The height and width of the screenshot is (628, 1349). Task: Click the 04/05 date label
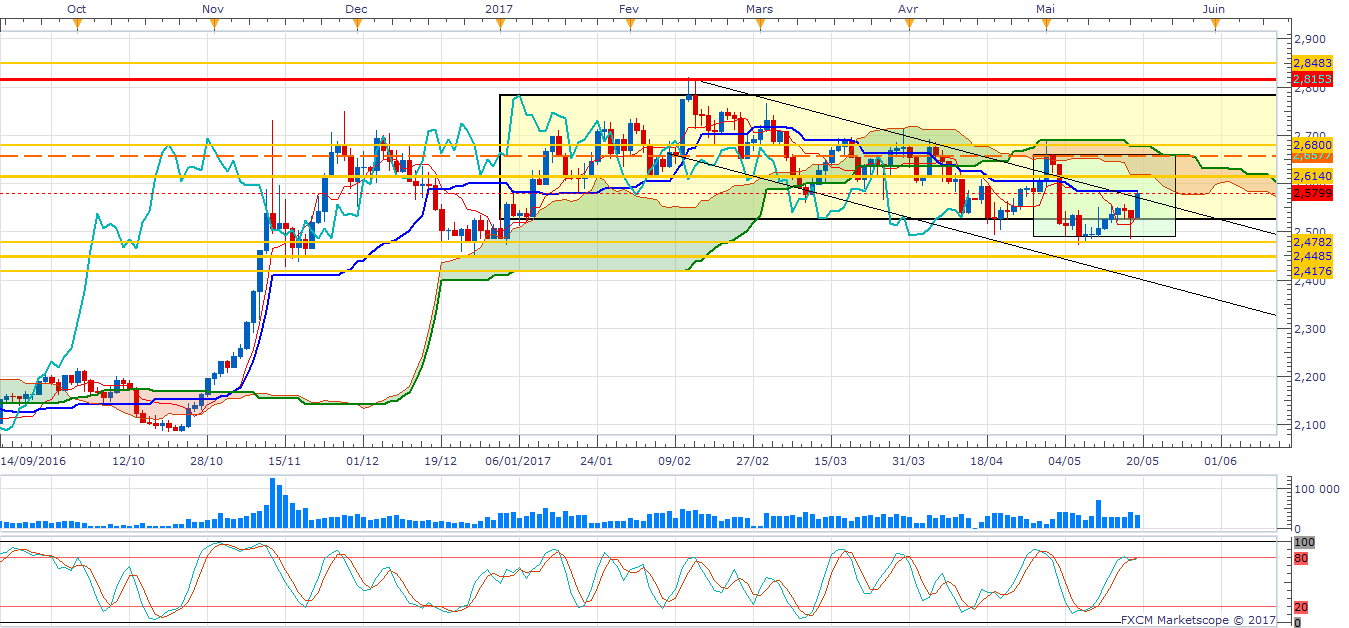point(1065,462)
